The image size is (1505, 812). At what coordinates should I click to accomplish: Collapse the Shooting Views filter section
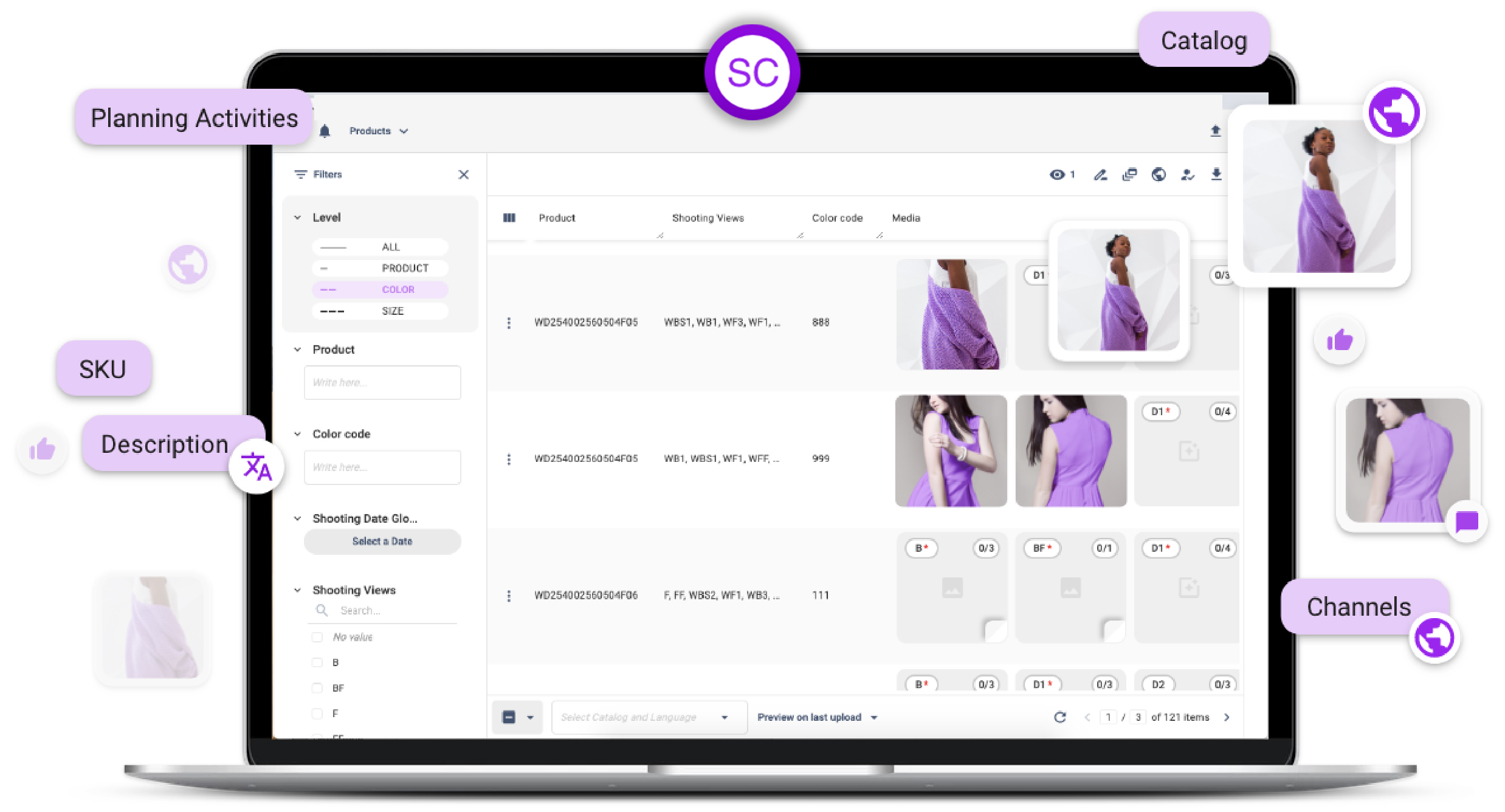click(x=297, y=590)
